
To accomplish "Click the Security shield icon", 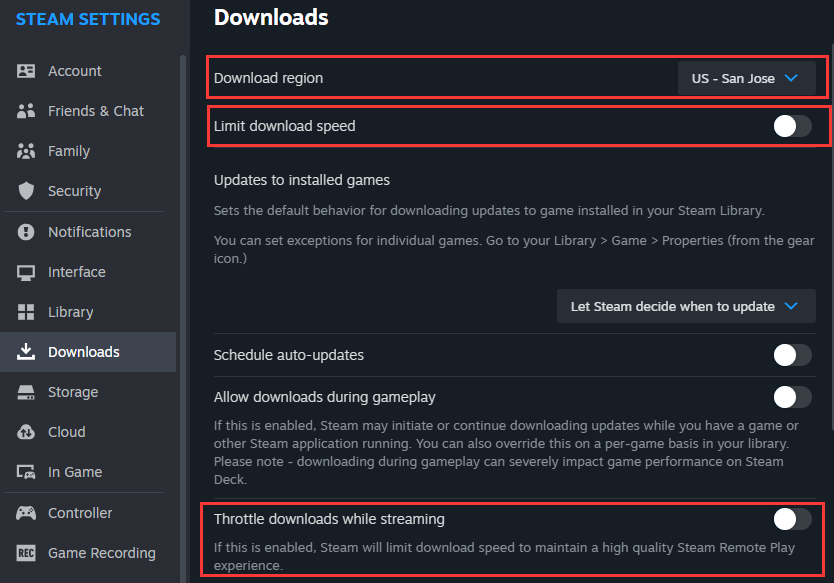I will pyautogui.click(x=26, y=191).
